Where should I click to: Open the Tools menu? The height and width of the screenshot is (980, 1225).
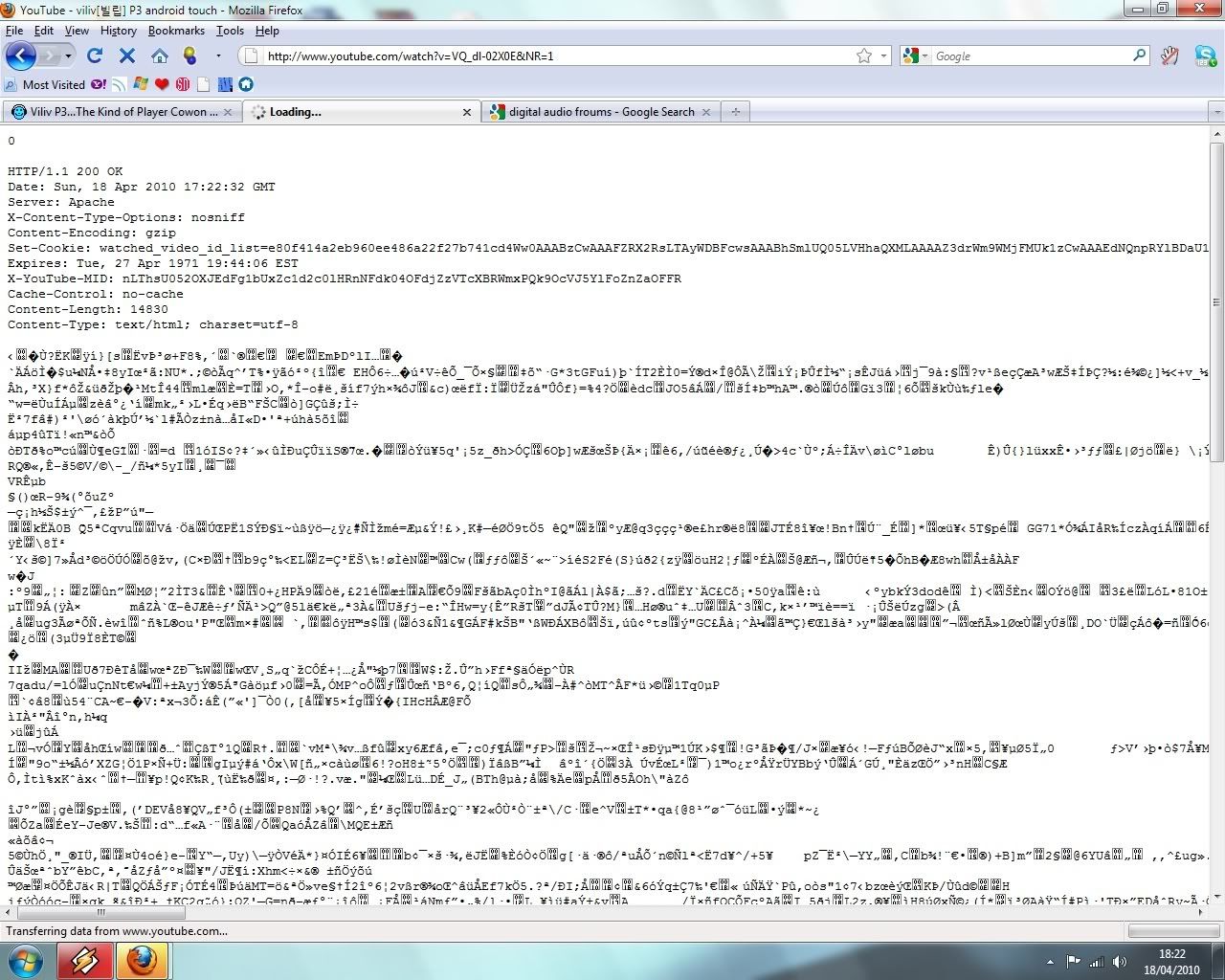(x=230, y=31)
